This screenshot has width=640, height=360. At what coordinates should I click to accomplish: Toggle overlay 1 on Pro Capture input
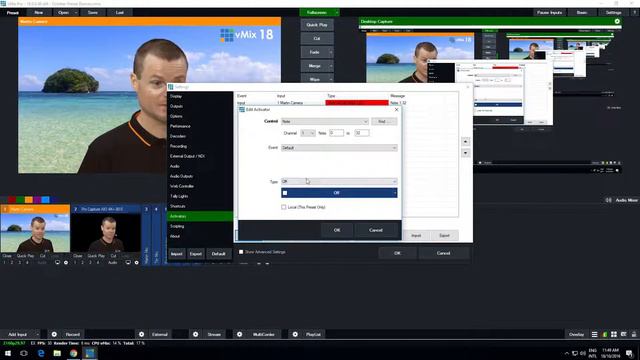click(x=75, y=262)
